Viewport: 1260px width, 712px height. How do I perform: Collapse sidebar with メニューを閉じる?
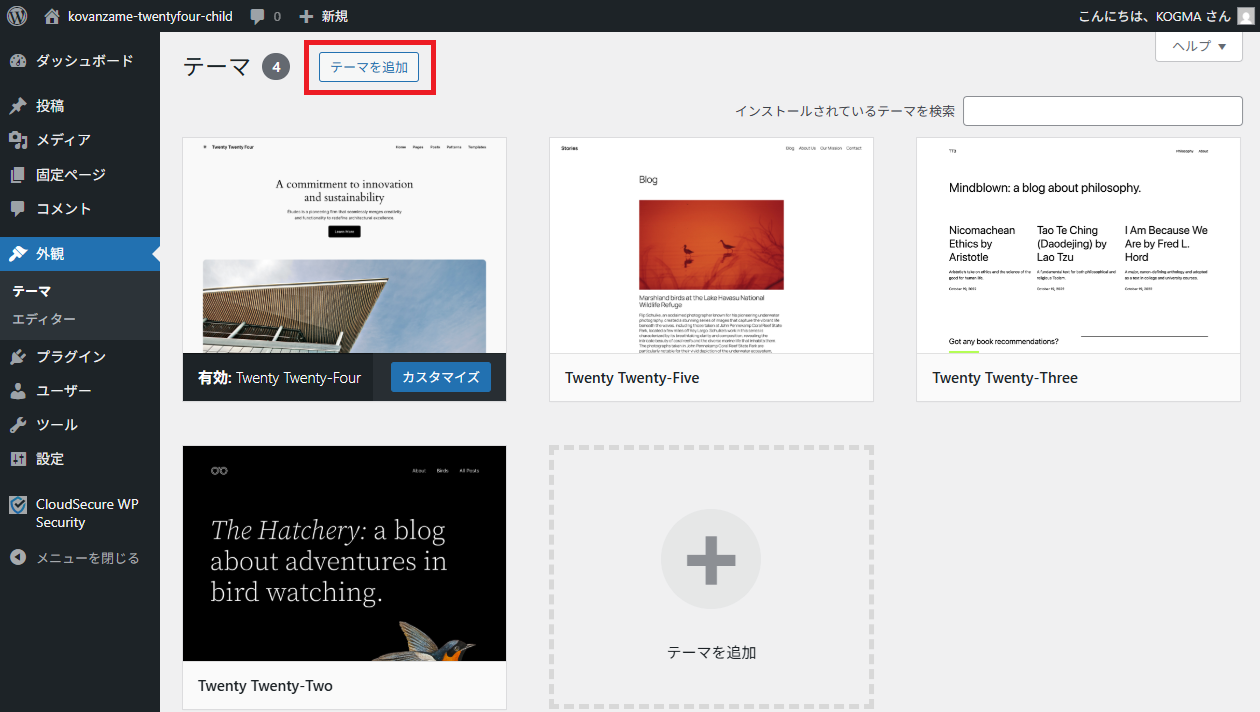87,558
